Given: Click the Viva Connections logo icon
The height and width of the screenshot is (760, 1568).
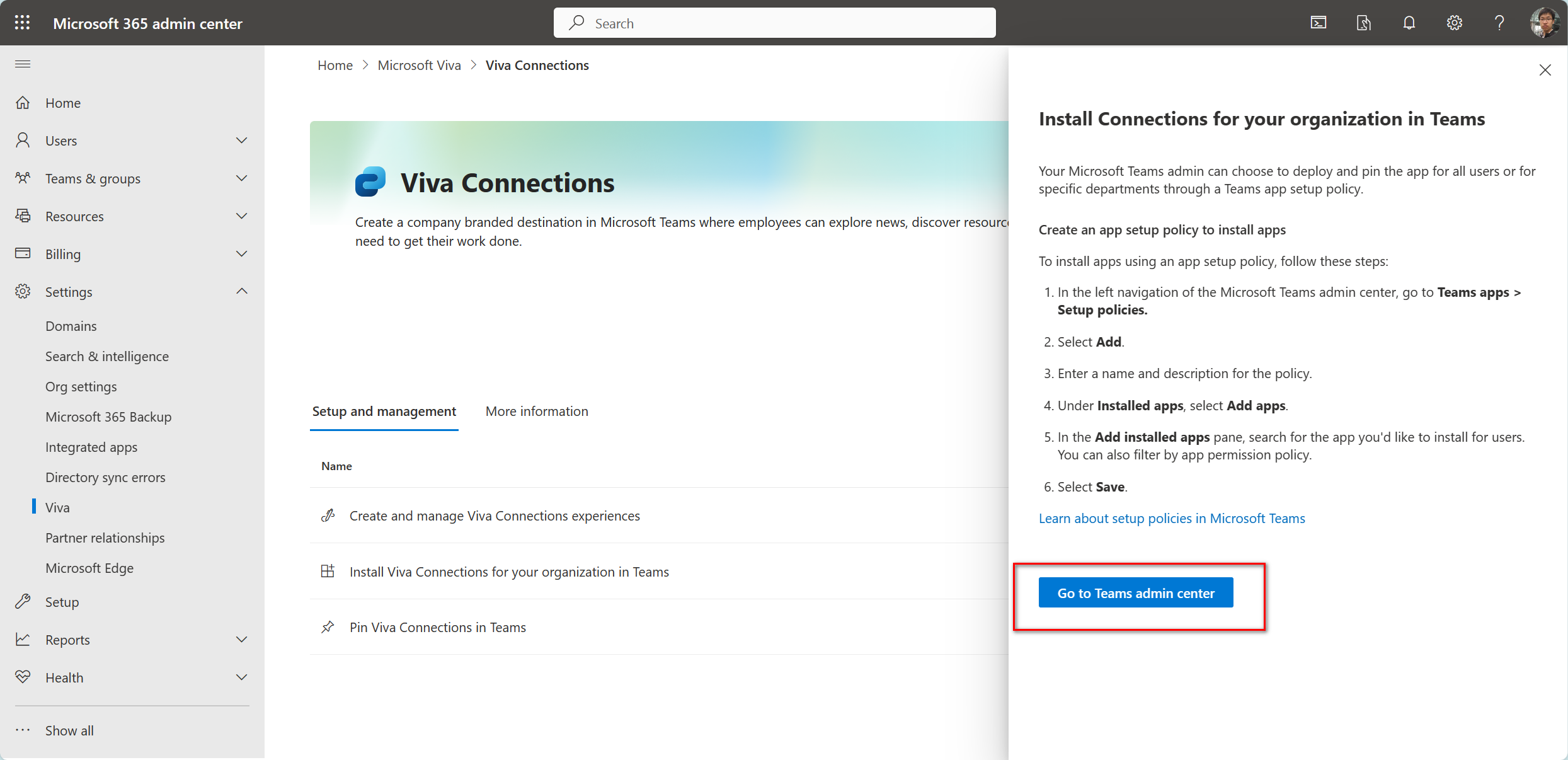Looking at the screenshot, I should 370,181.
